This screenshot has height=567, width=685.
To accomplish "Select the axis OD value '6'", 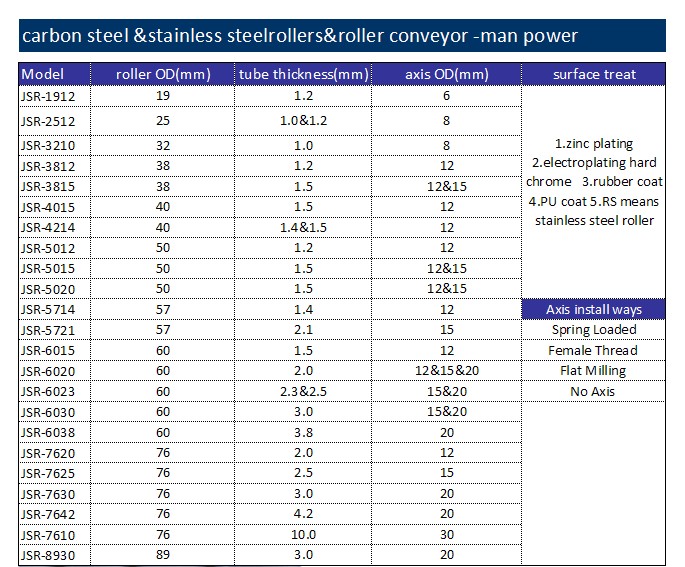I will pos(446,96).
